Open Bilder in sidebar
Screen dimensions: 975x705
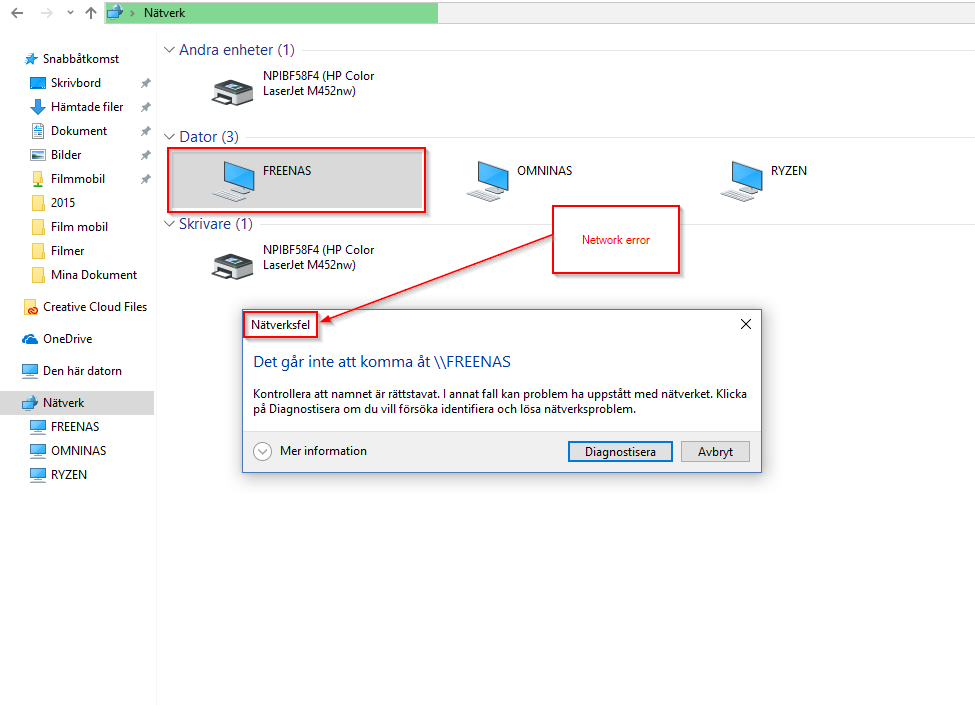coord(66,155)
